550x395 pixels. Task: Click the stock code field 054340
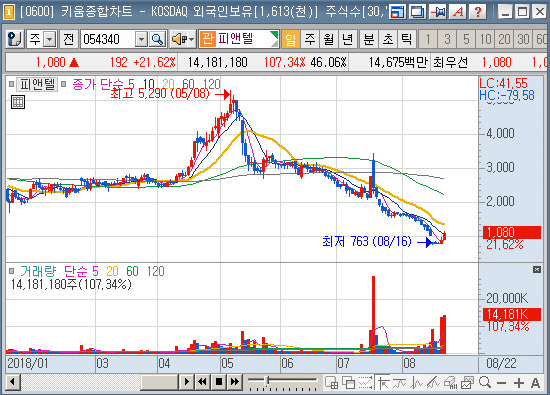(107, 39)
